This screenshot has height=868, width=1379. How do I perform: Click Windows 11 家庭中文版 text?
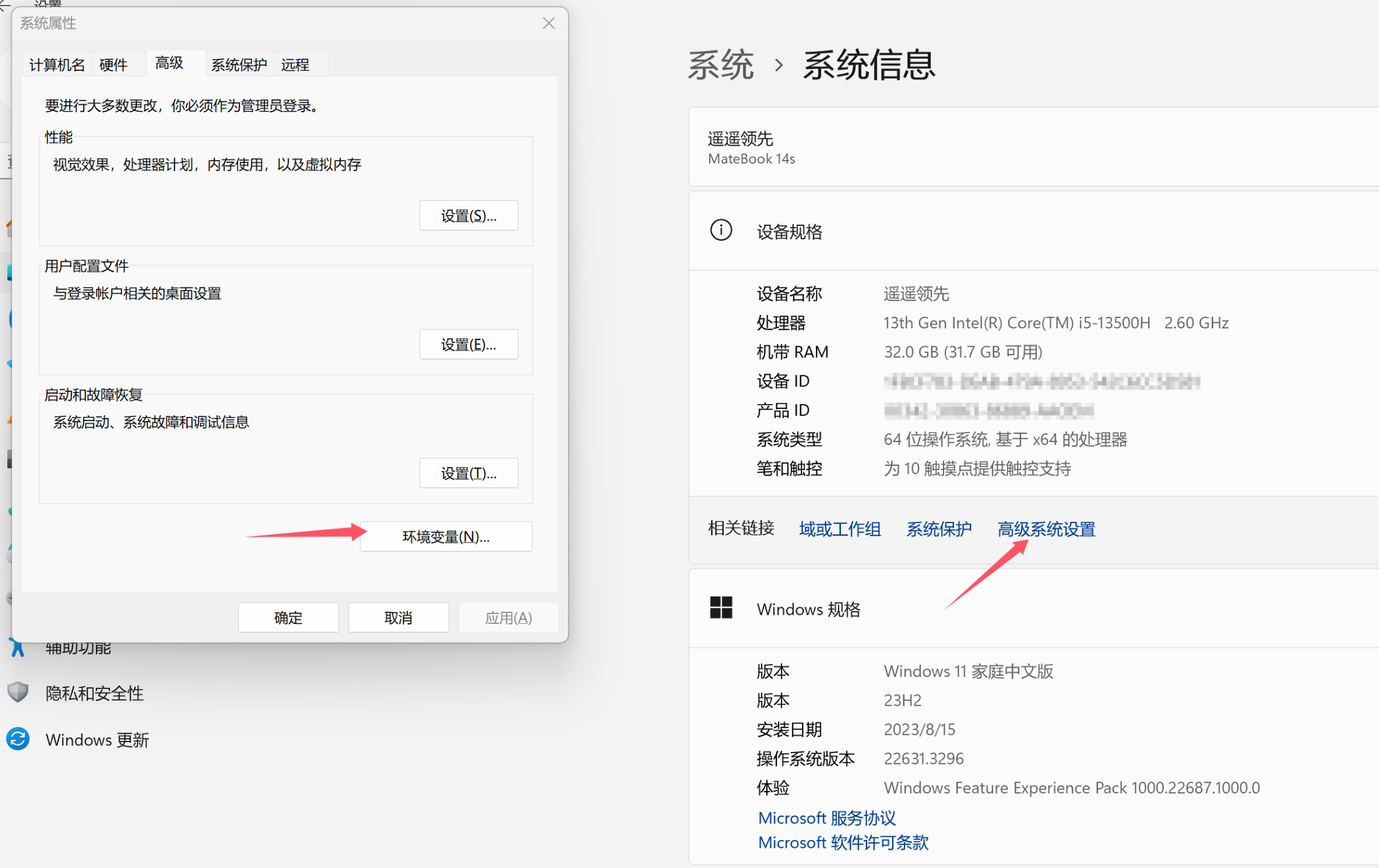tap(968, 671)
